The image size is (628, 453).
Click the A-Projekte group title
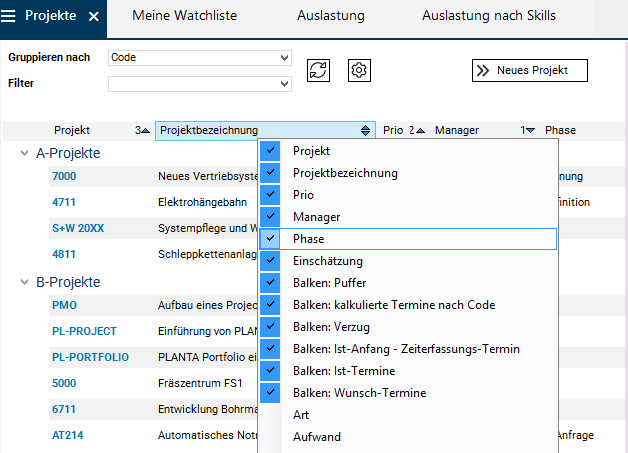pyautogui.click(x=68, y=153)
